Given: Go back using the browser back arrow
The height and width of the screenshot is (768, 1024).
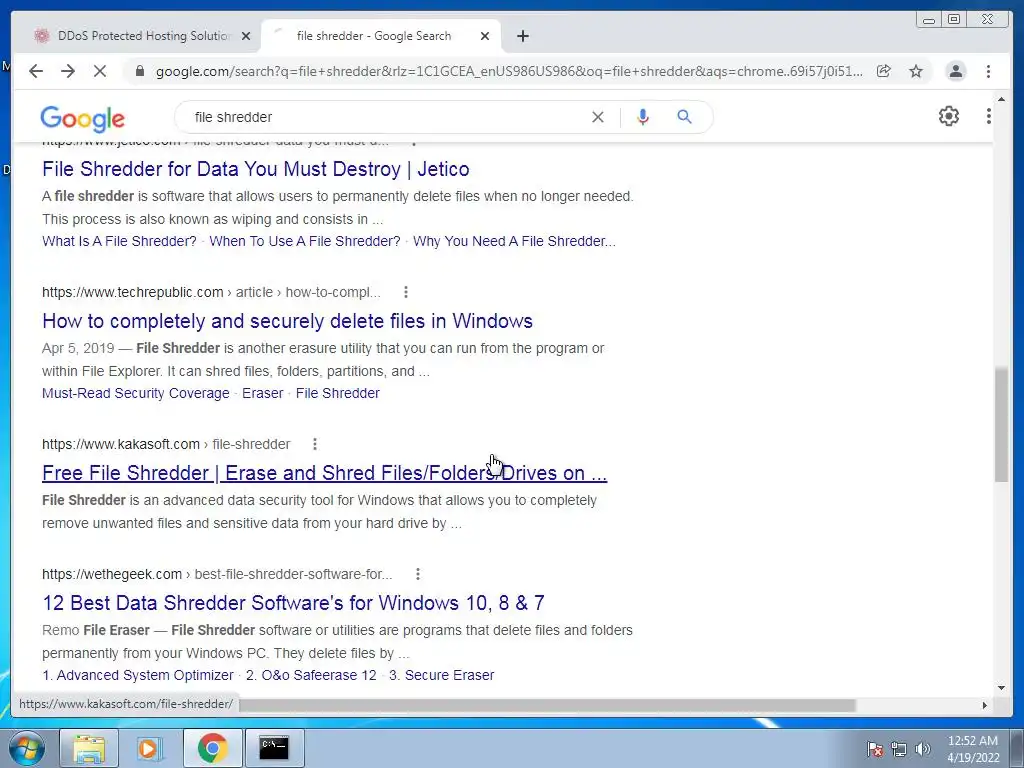Looking at the screenshot, I should pyautogui.click(x=36, y=71).
